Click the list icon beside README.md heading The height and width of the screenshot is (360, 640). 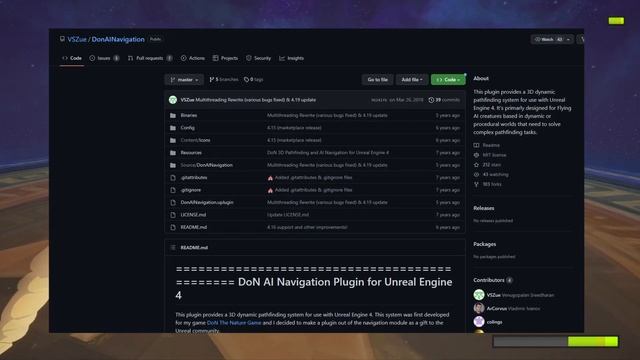[x=173, y=247]
